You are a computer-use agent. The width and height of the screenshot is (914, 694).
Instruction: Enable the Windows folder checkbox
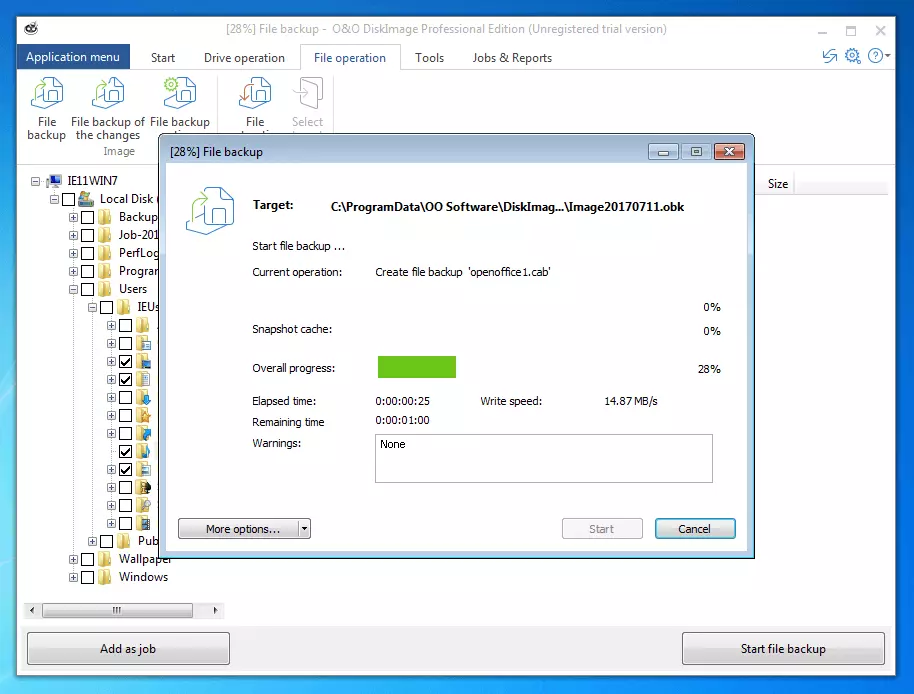pos(87,577)
